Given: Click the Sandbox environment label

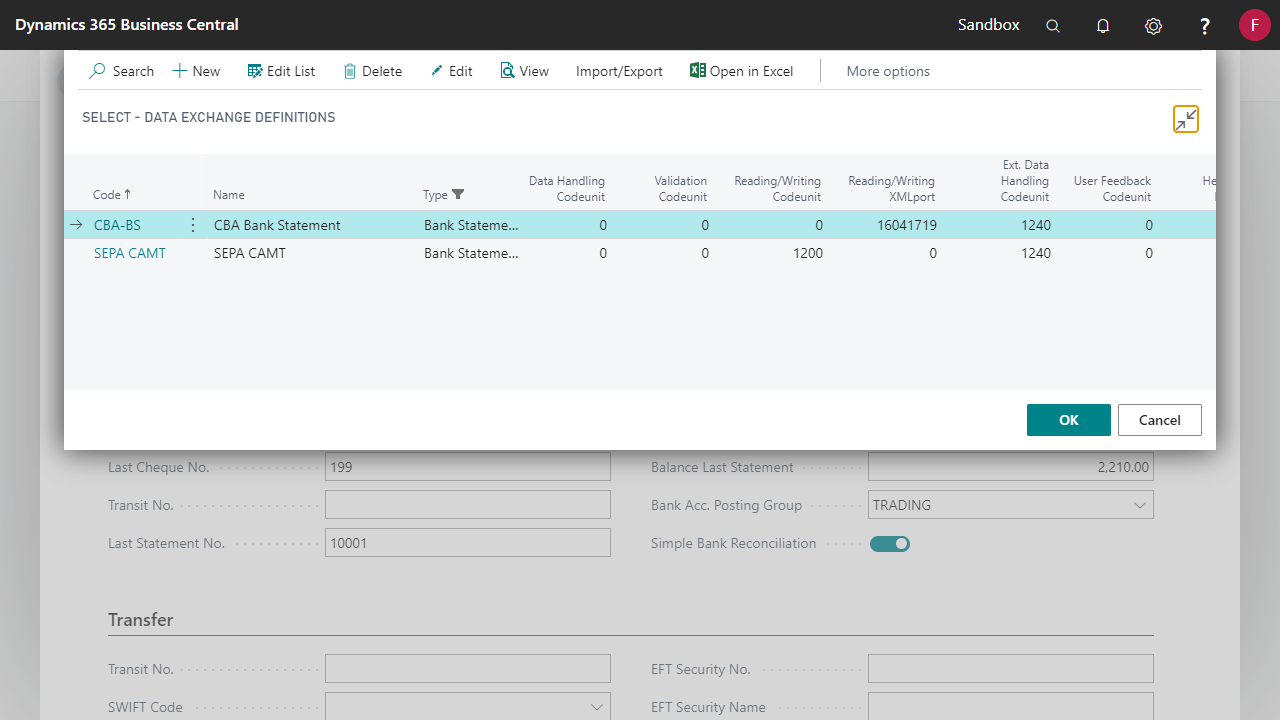Looking at the screenshot, I should [989, 25].
